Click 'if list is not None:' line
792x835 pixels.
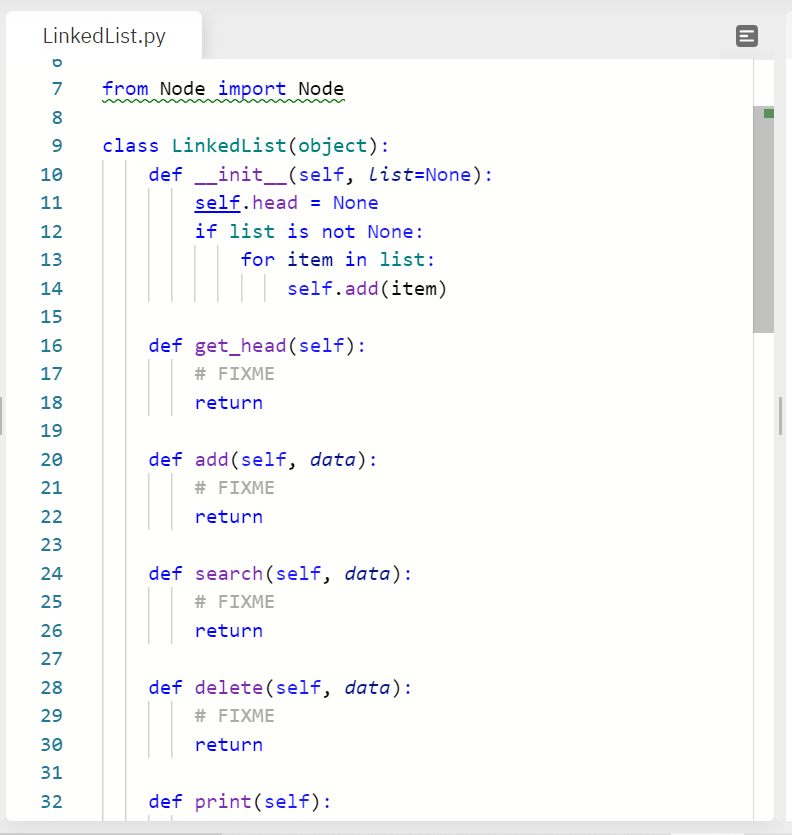(309, 232)
